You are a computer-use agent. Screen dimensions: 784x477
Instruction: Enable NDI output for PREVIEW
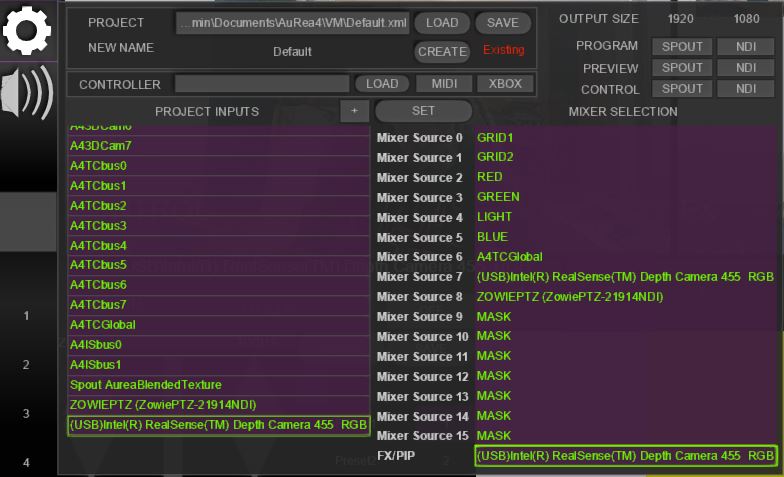[x=746, y=68]
